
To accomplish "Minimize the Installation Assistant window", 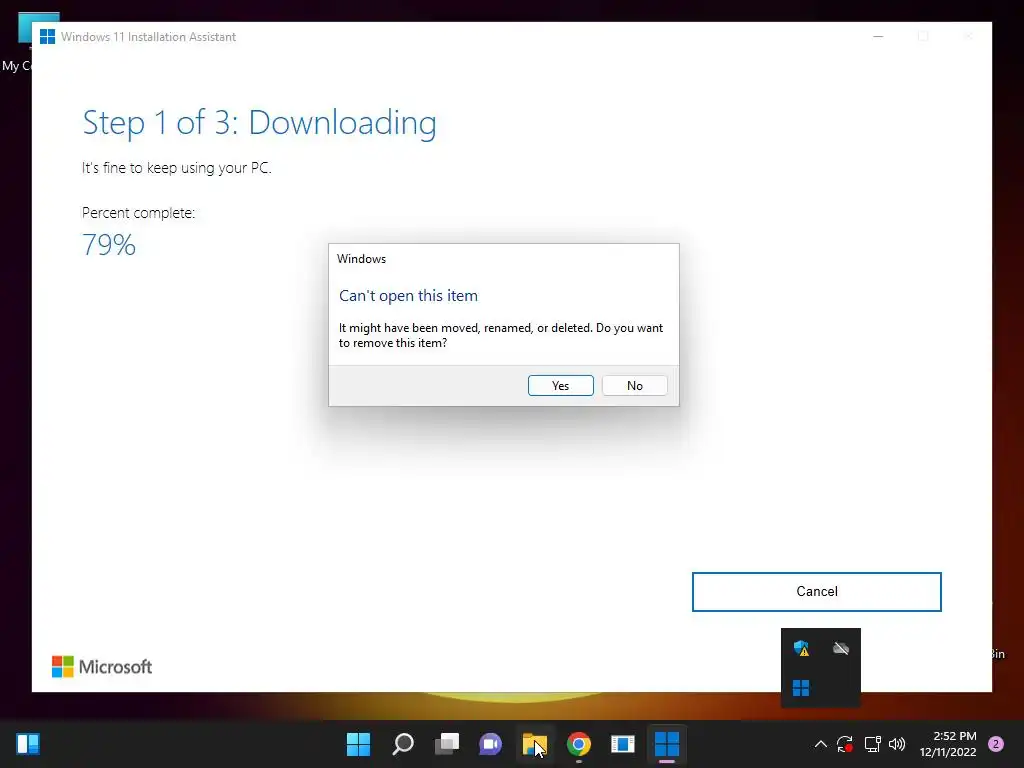I will [x=878, y=37].
